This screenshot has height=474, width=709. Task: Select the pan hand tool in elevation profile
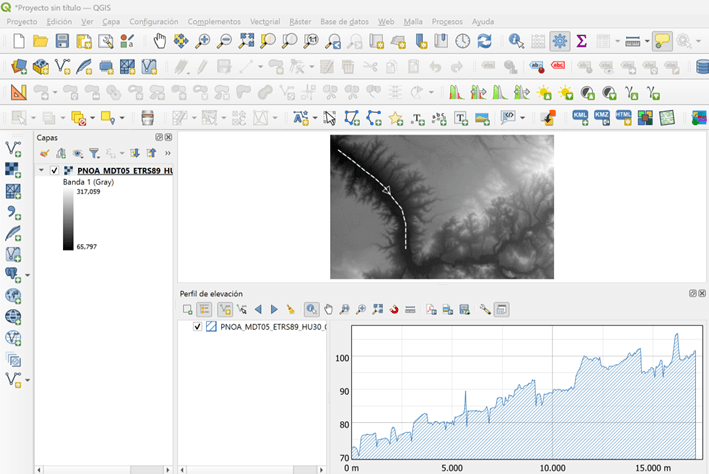coord(328,310)
